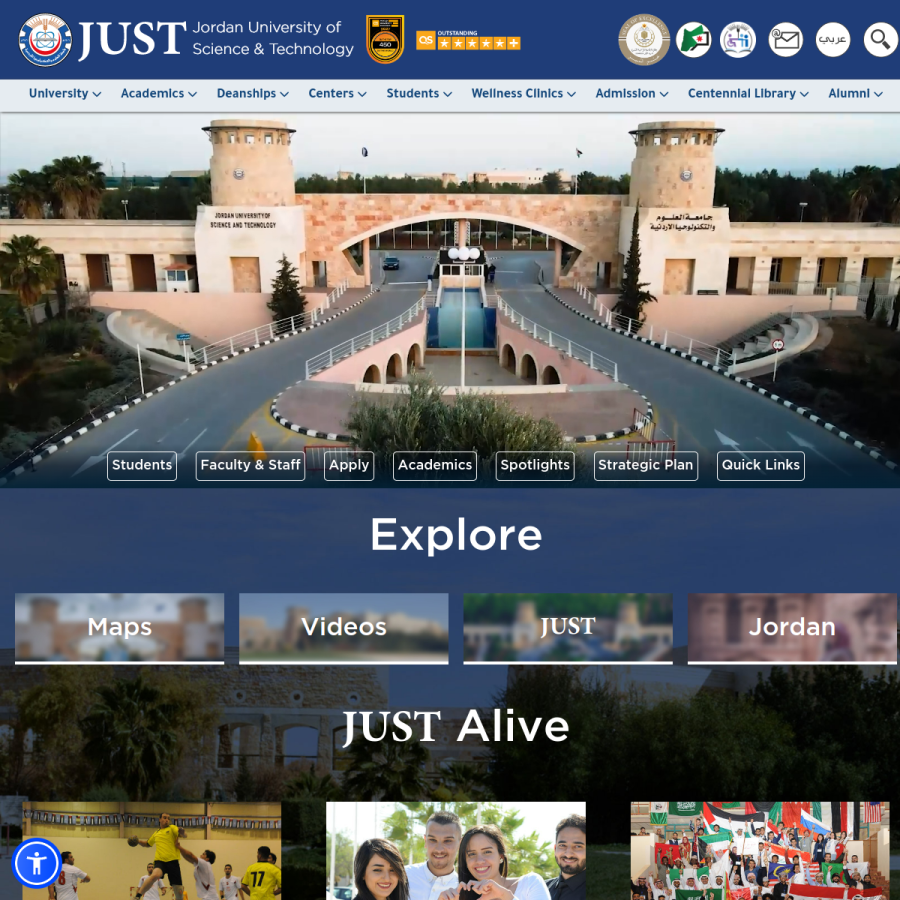
Task: Expand Centennial Library menu
Action: 748,94
